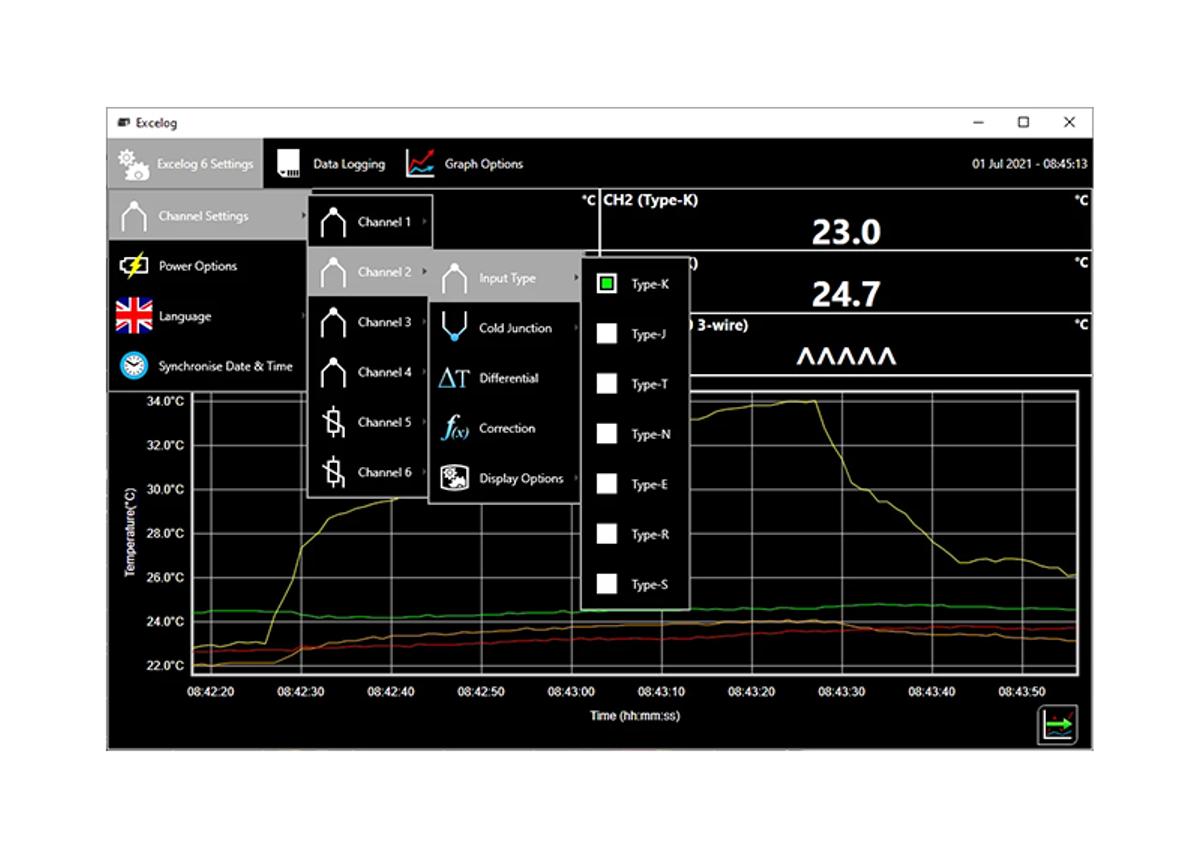Click the Power Options battery icon
The image size is (1200, 857).
point(133,266)
